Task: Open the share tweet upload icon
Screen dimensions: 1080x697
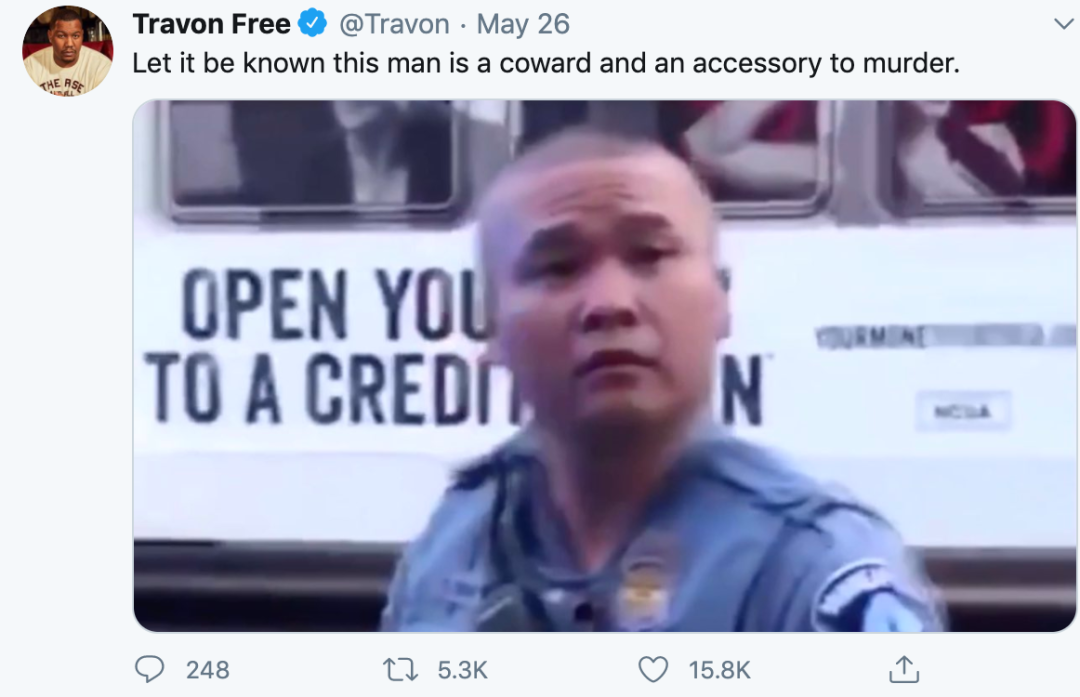Action: (x=904, y=669)
